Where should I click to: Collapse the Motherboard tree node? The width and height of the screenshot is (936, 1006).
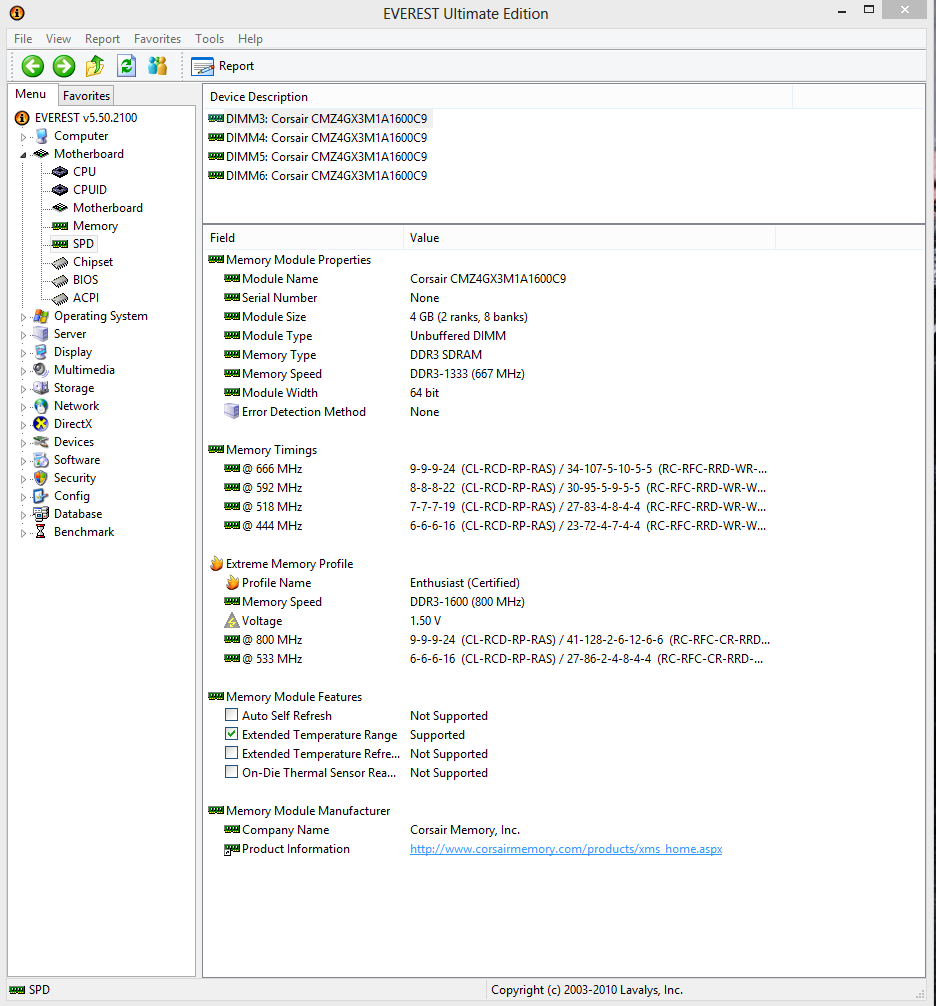pos(23,155)
